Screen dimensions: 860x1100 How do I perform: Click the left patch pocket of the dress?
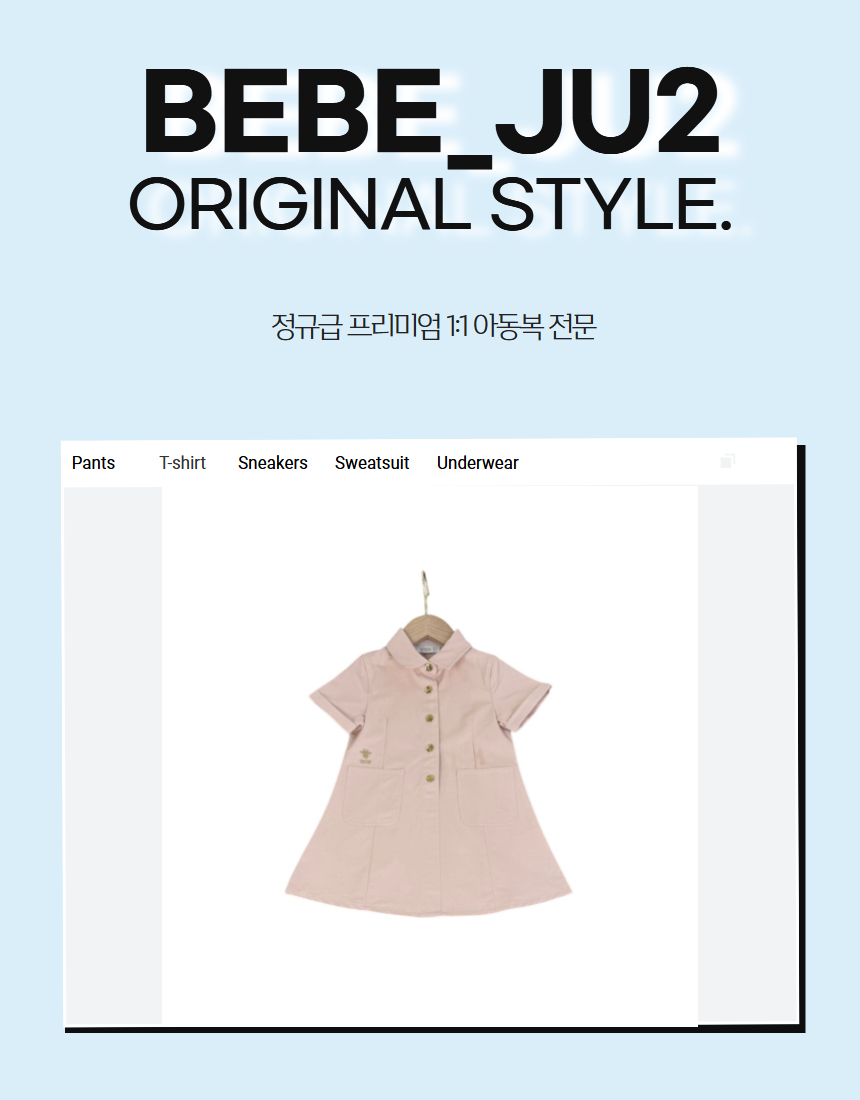click(372, 796)
